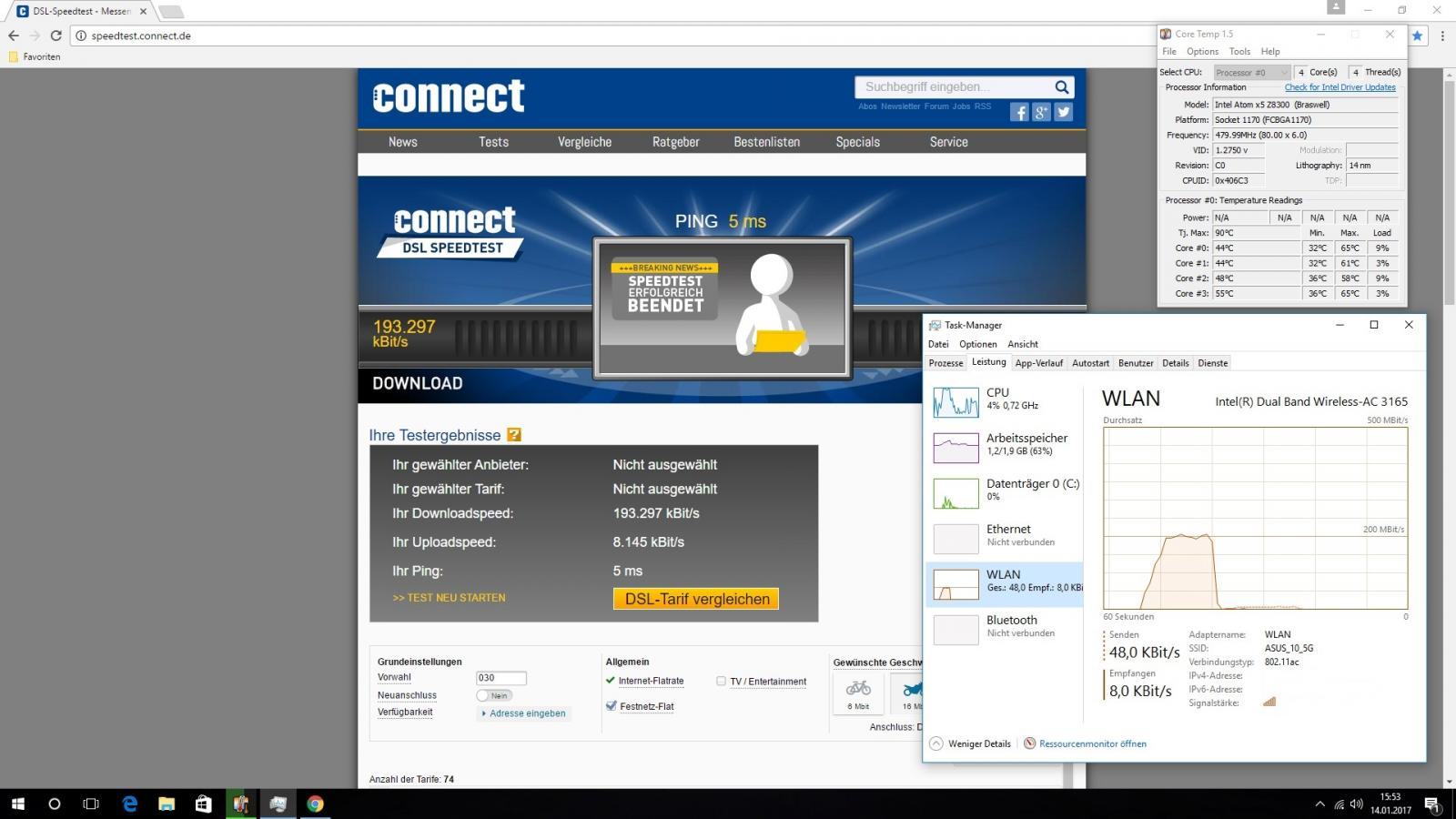Open connect's Twitter page icon

click(x=1063, y=112)
